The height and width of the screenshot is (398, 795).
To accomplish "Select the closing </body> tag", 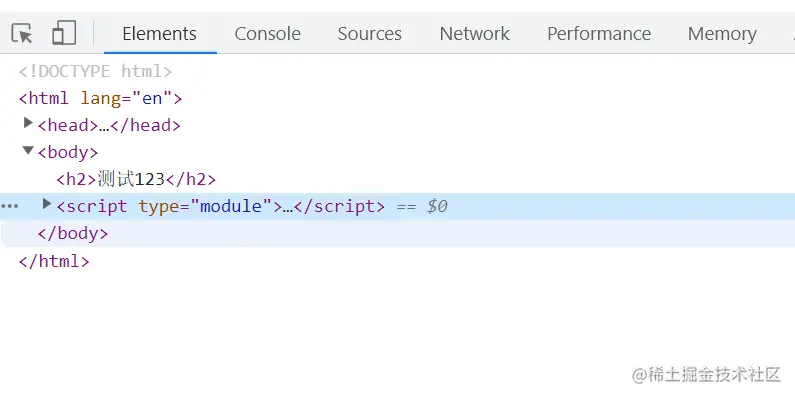I will (x=73, y=233).
